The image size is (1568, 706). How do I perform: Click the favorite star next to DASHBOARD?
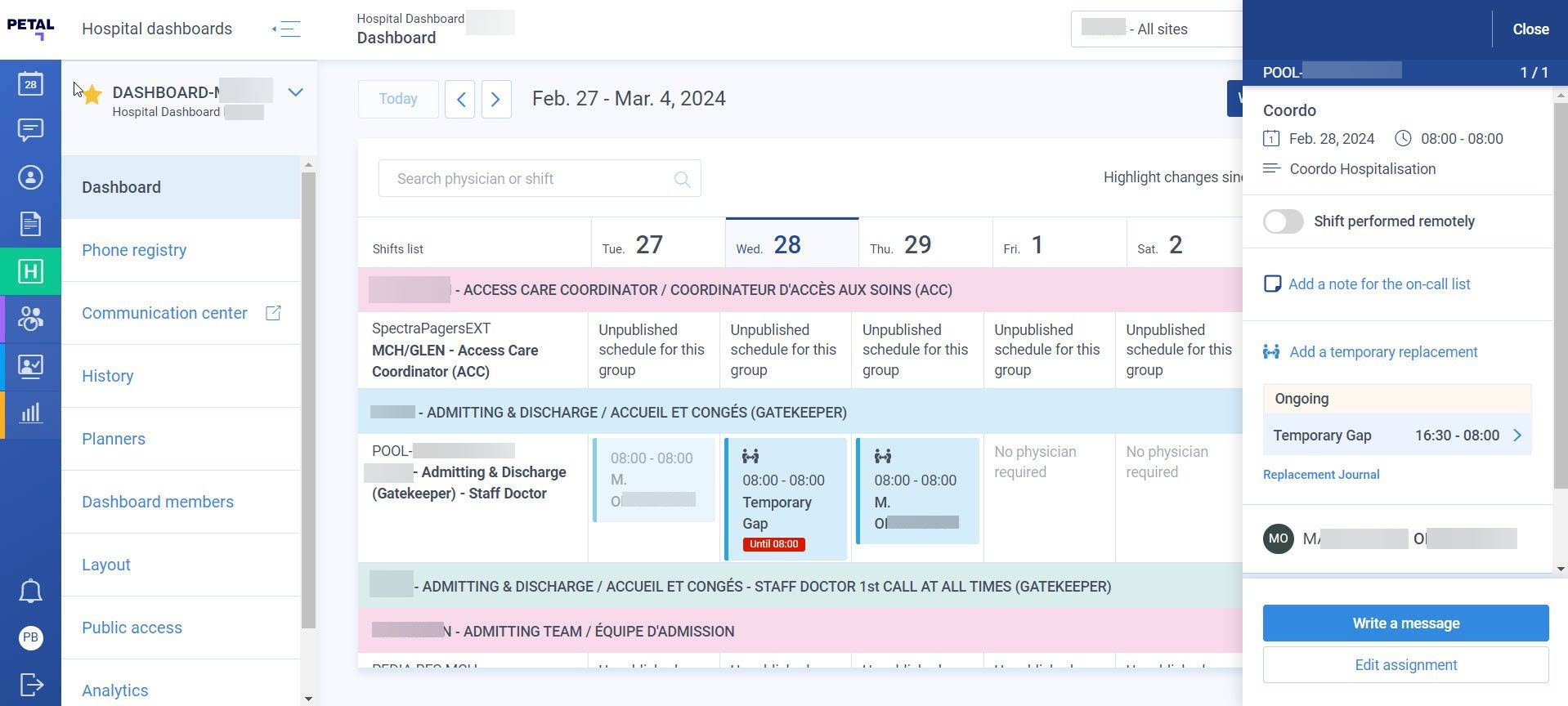click(92, 95)
